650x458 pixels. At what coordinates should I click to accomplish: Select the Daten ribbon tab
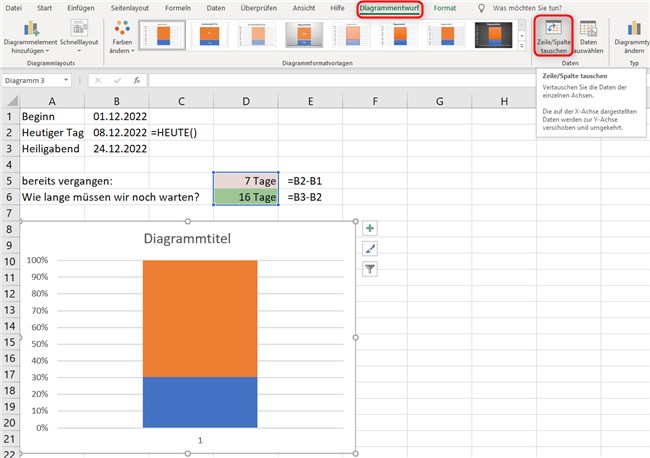tap(216, 8)
